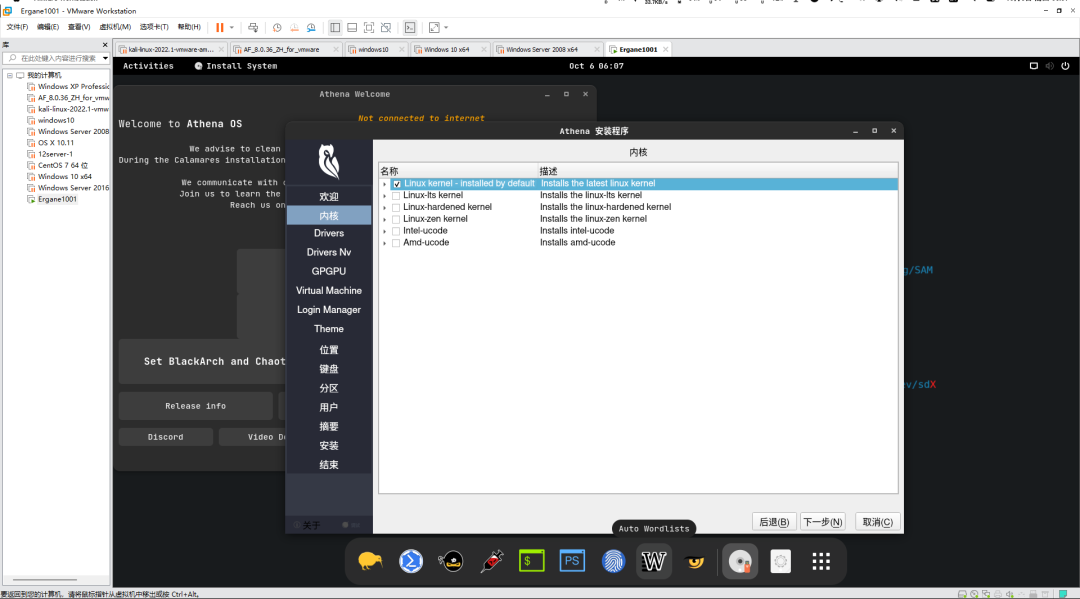Launch the blue sigma hexagon dock app

411,561
